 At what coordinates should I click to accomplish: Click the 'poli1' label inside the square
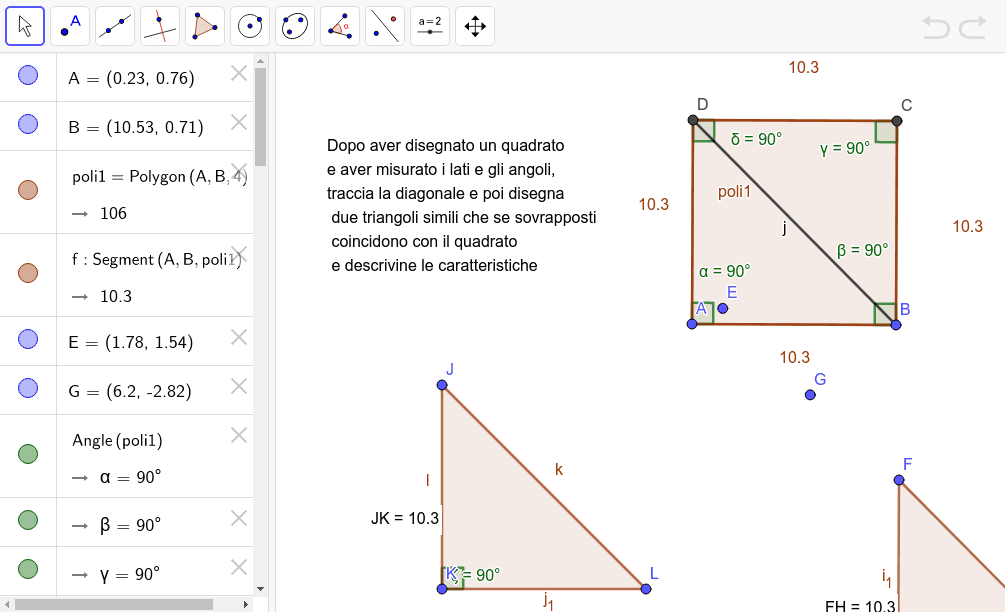734,191
